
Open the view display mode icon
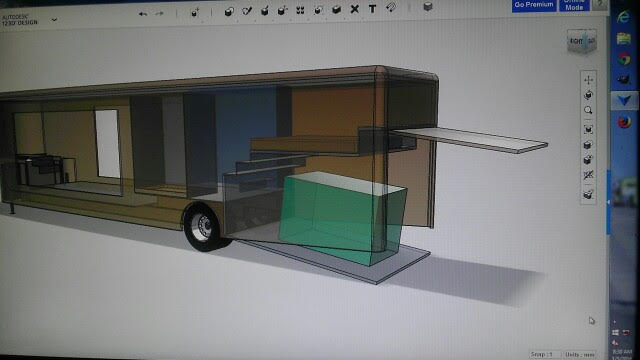tap(588, 145)
